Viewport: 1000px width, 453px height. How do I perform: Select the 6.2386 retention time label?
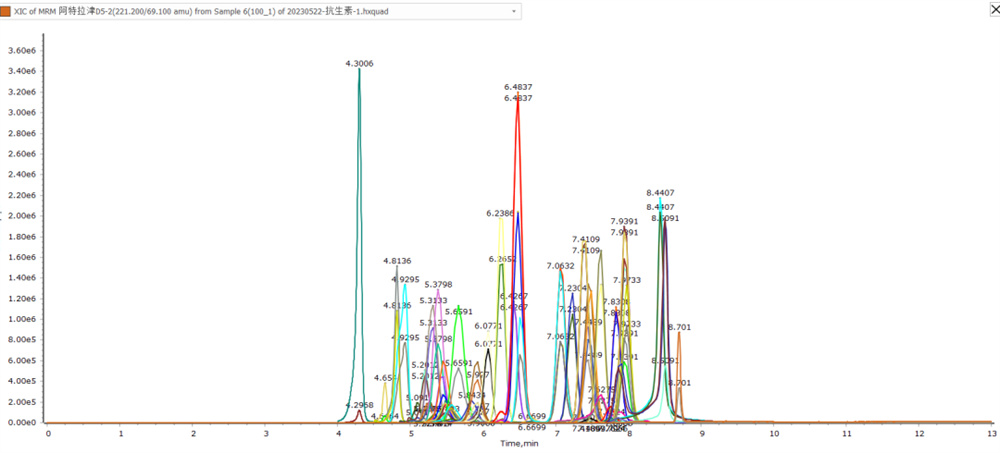point(500,213)
